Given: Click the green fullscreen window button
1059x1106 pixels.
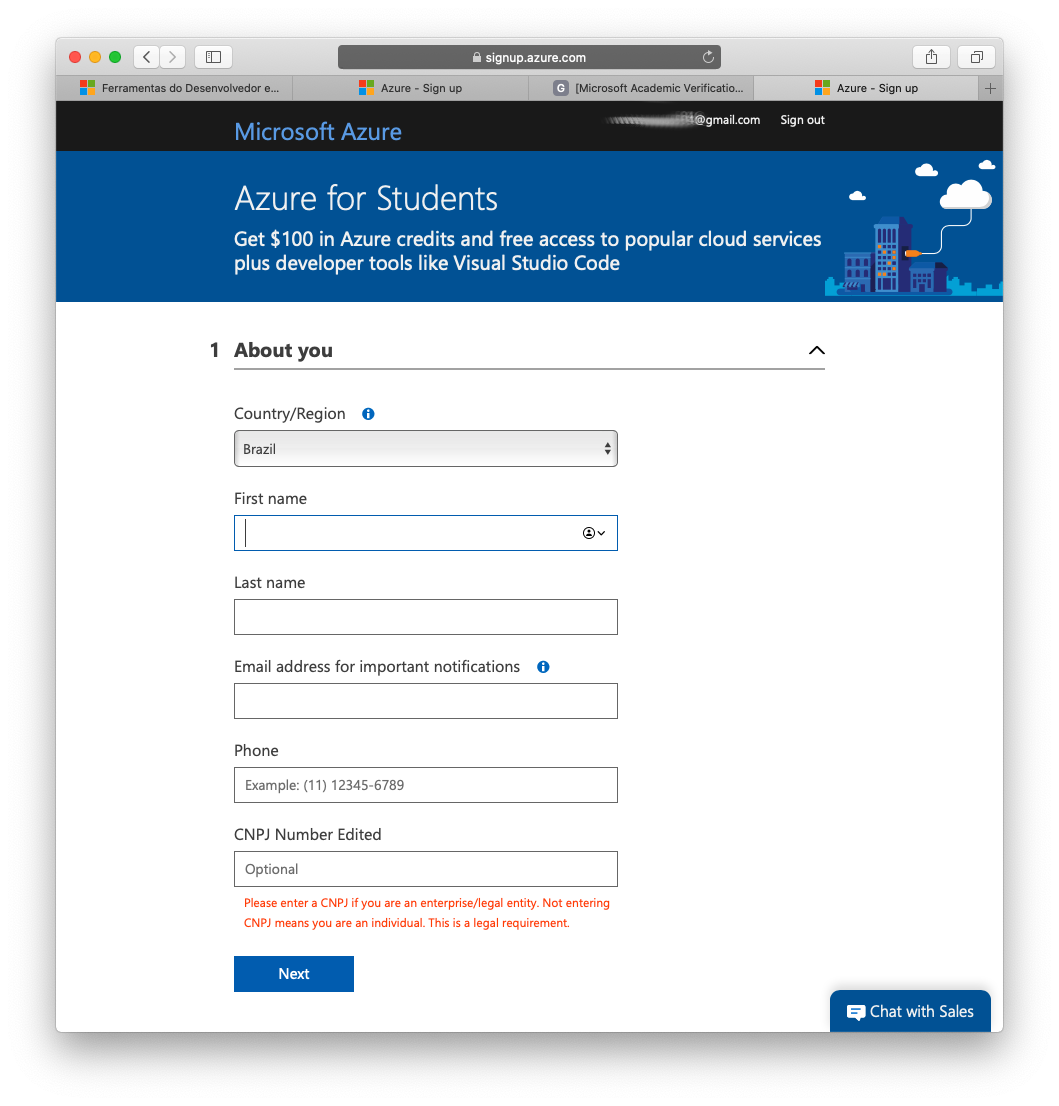Looking at the screenshot, I should [x=115, y=57].
